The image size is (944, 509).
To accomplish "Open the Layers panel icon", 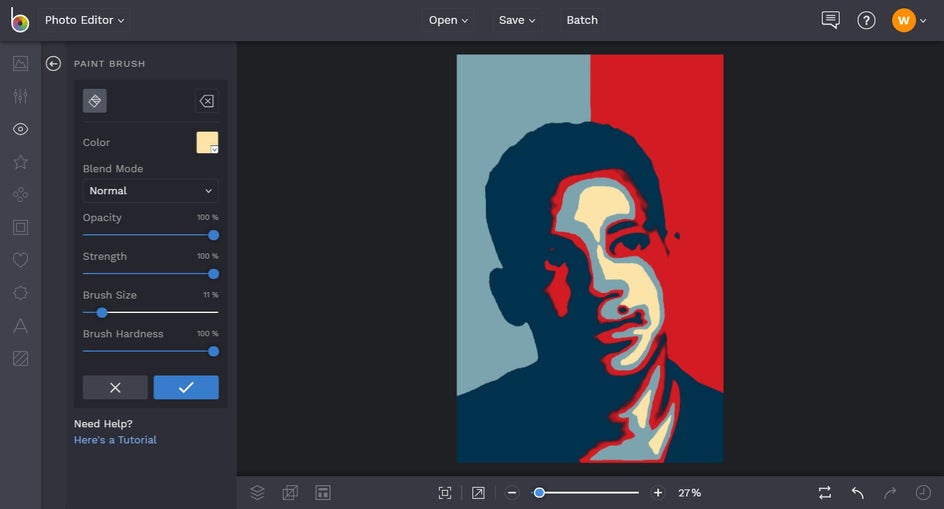I will (257, 493).
